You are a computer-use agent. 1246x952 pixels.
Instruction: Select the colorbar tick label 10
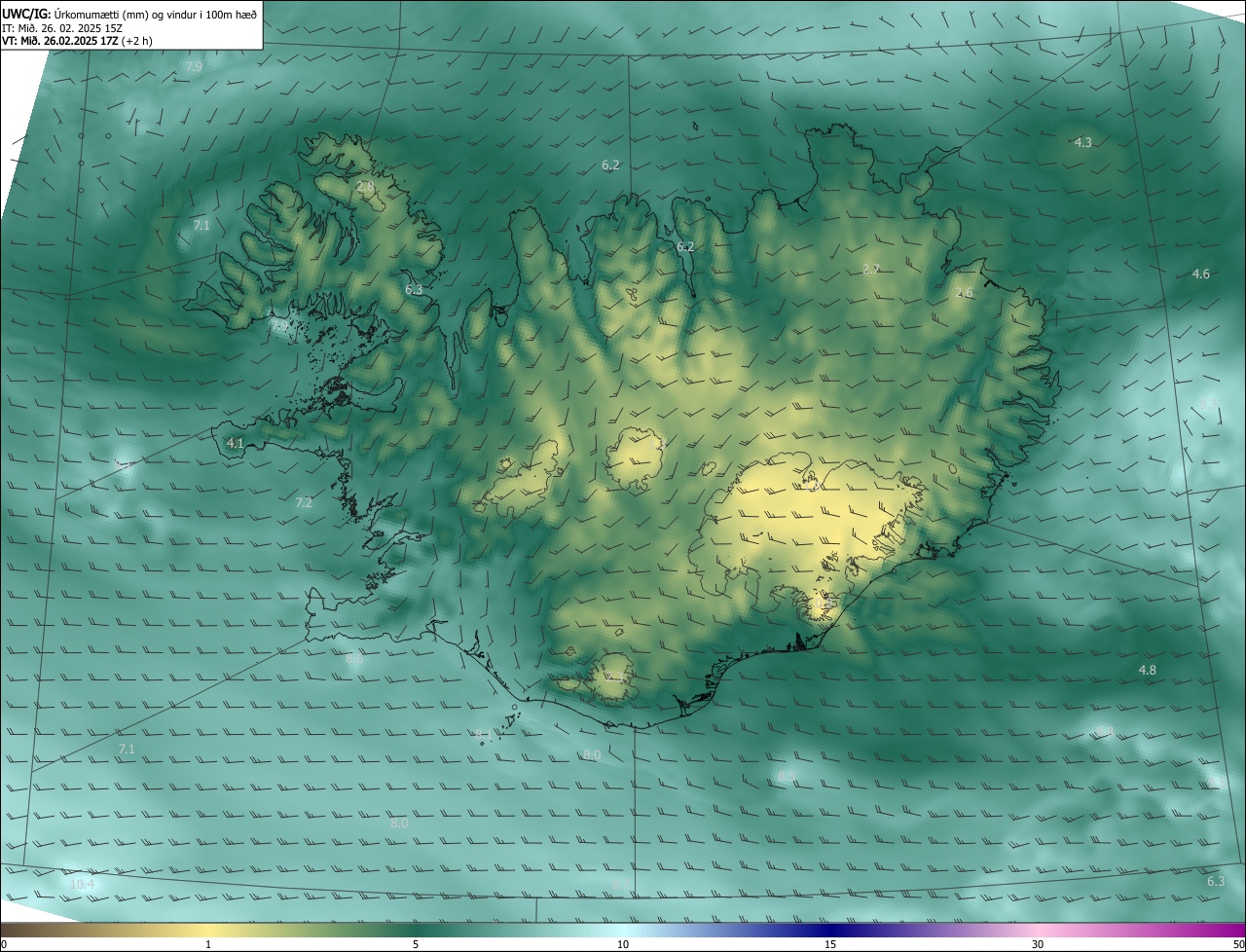(x=623, y=944)
